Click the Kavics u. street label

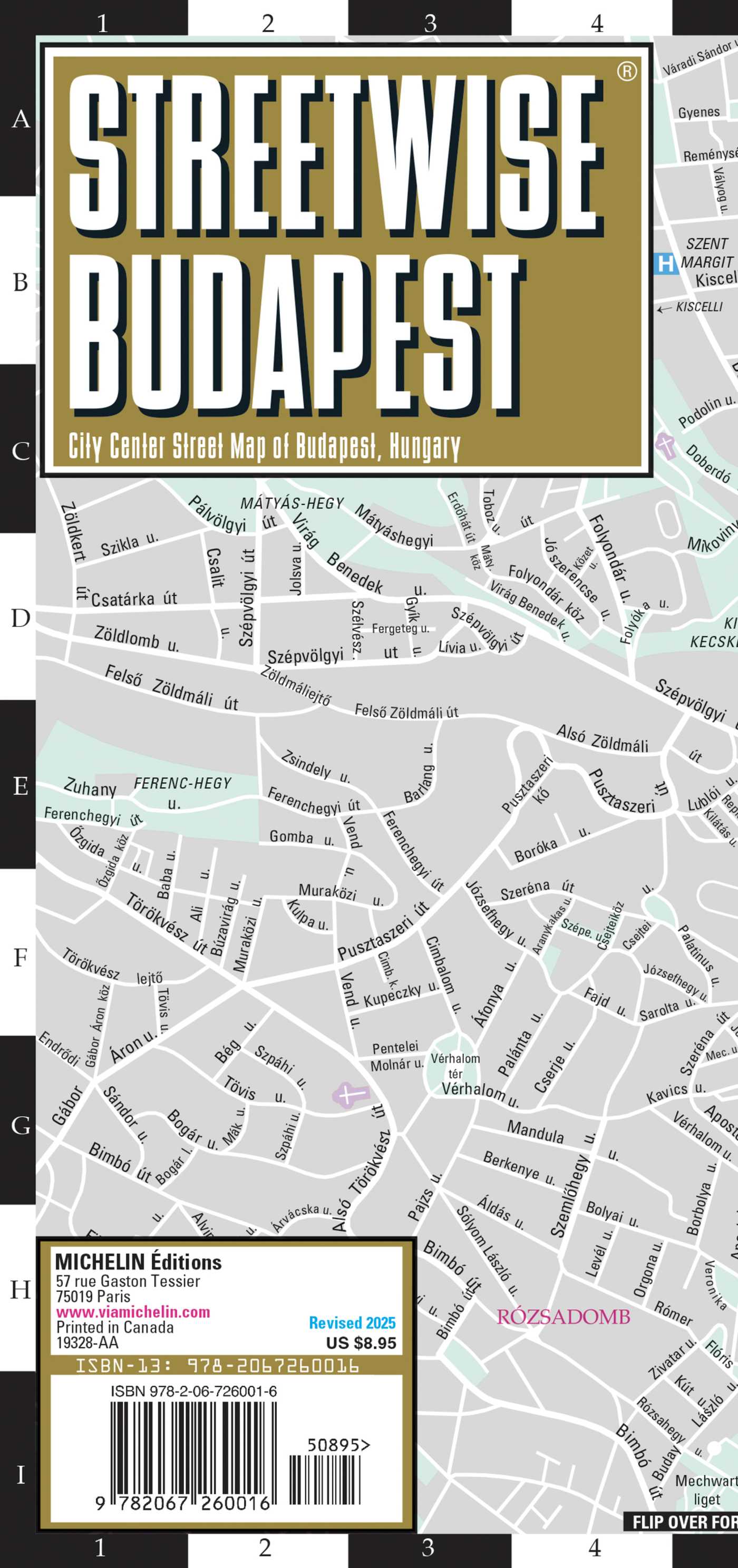[676, 1093]
